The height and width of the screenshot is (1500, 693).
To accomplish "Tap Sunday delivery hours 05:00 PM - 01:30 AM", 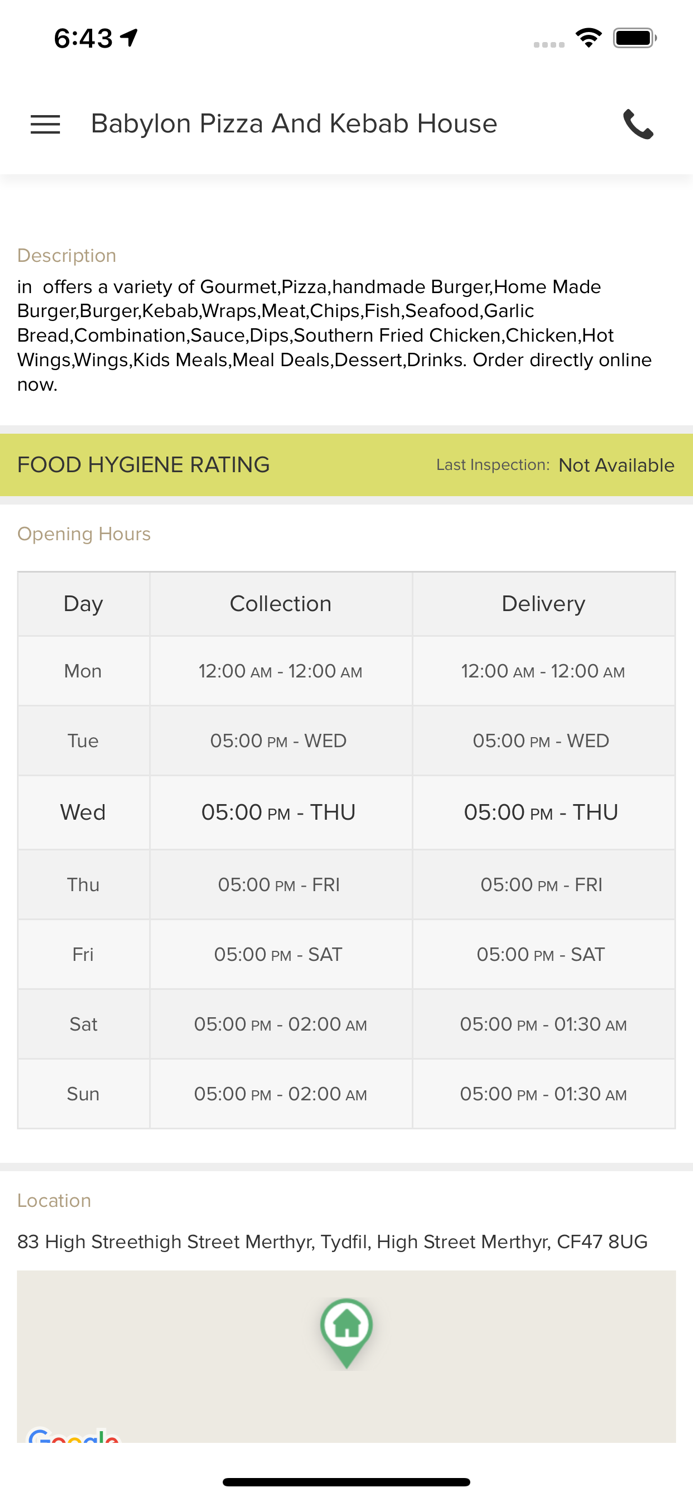I will point(544,1094).
